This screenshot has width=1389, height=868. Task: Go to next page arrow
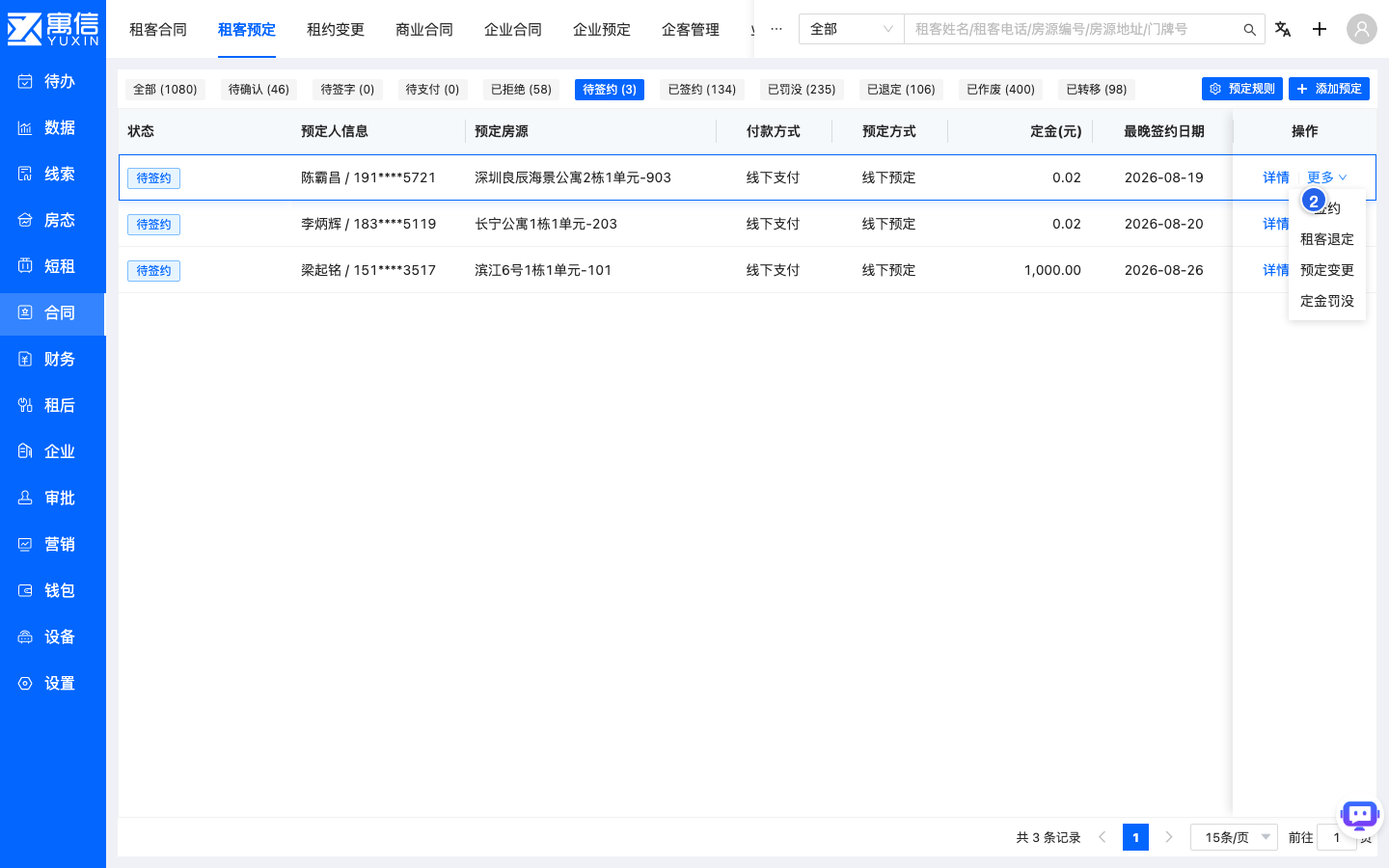pos(1169,837)
